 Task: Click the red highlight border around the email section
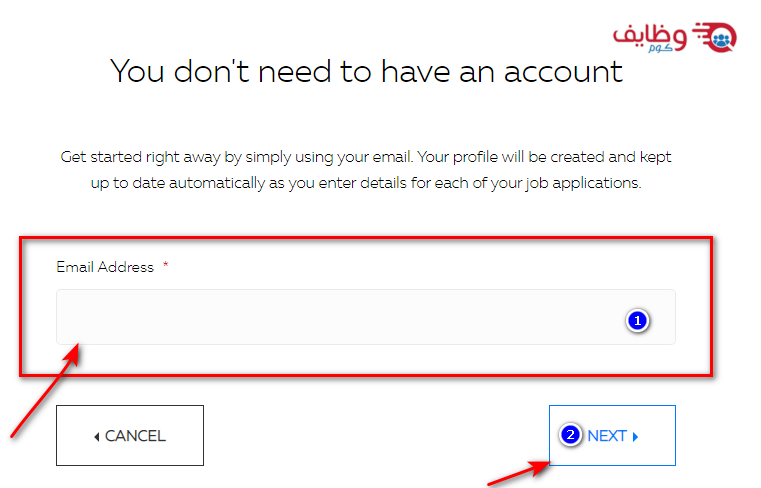click(x=366, y=238)
